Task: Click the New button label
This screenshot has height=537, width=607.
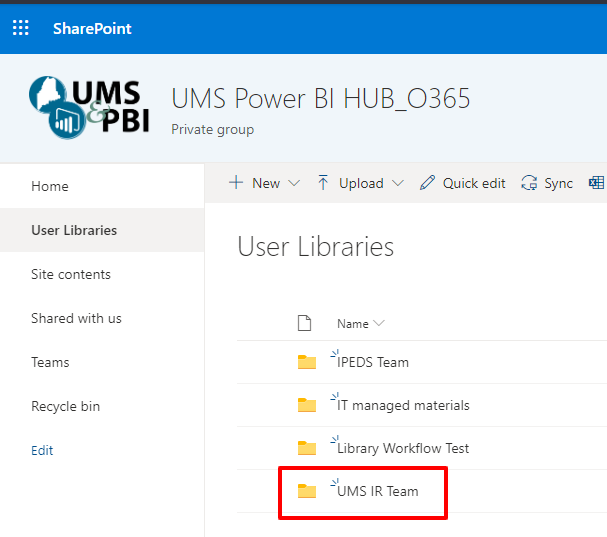Action: click(266, 183)
